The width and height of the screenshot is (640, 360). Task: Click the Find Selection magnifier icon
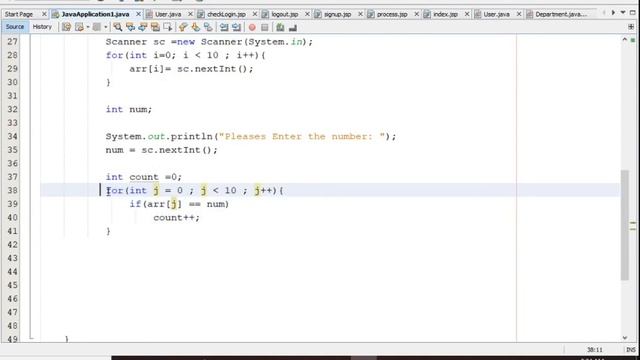[118, 27]
